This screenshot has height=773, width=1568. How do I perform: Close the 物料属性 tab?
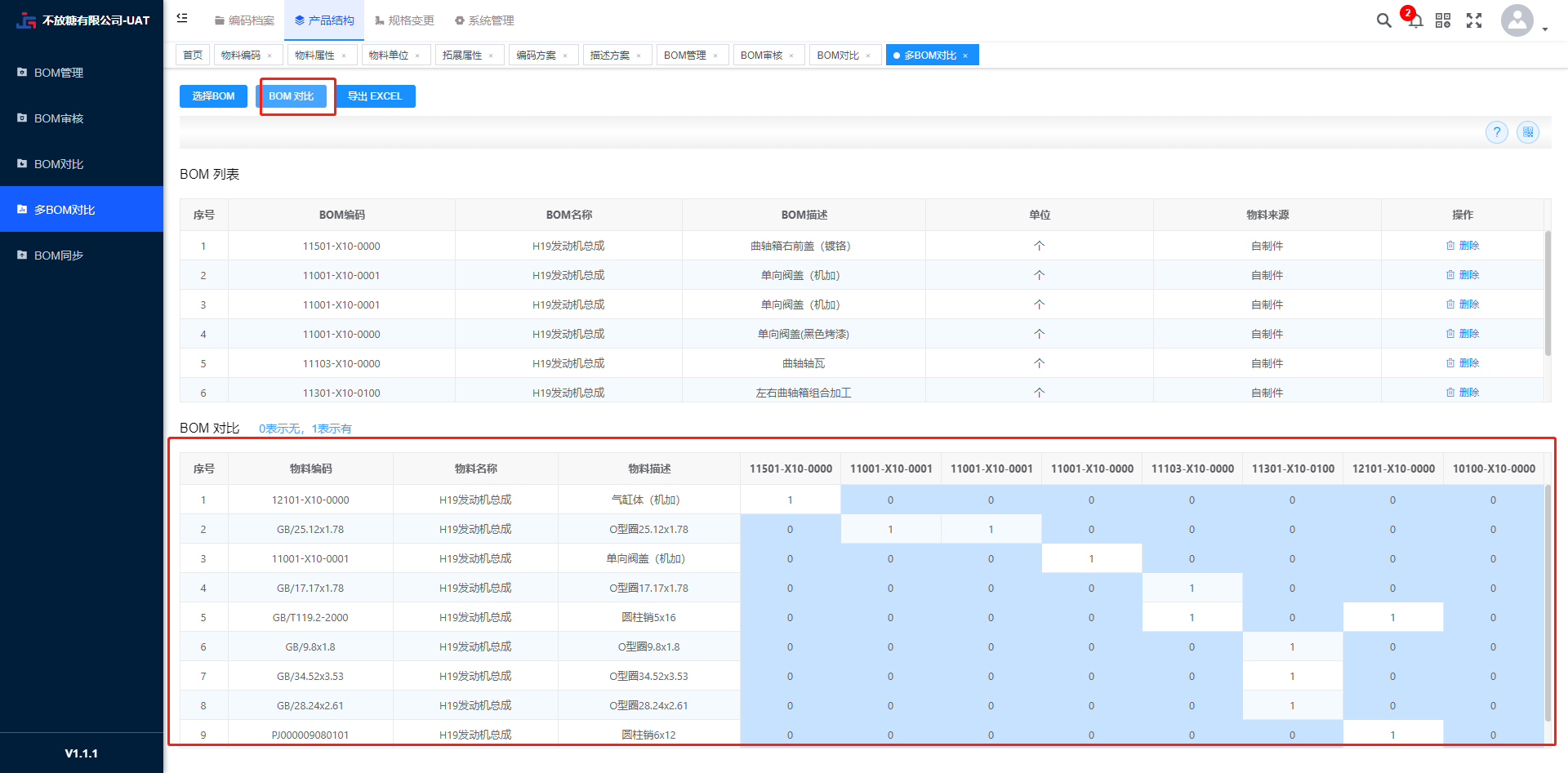pyautogui.click(x=344, y=56)
